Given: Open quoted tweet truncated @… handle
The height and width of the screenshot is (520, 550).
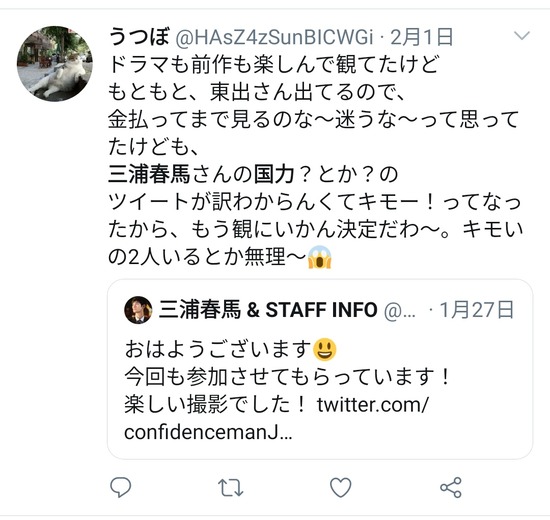Looking at the screenshot, I should pyautogui.click(x=400, y=311).
